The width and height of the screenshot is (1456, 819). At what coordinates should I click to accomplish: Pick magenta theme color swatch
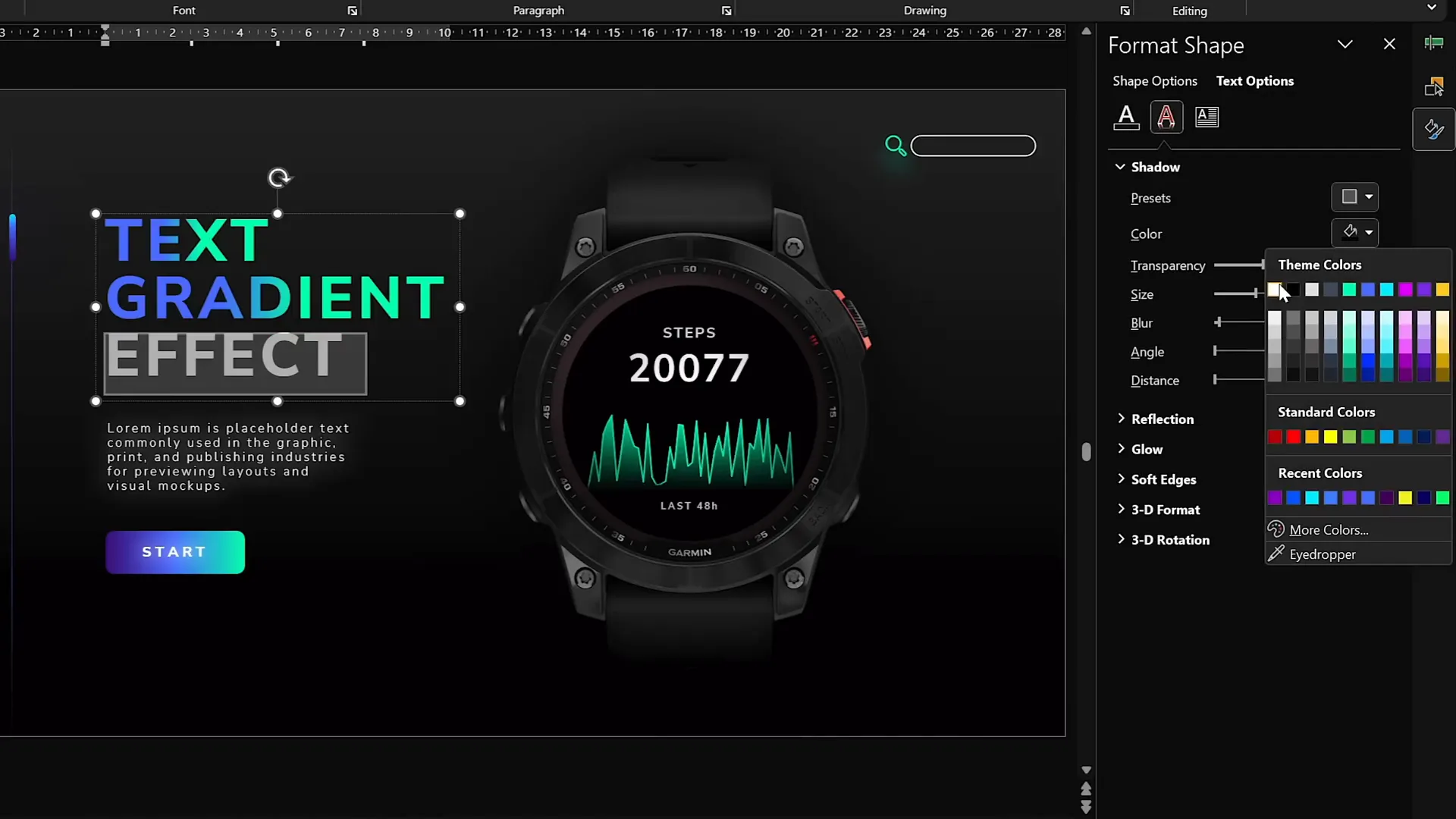point(1405,290)
